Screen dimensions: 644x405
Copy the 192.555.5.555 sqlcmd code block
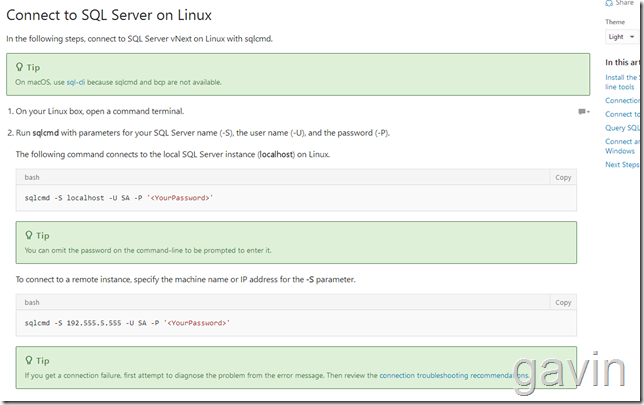point(563,302)
